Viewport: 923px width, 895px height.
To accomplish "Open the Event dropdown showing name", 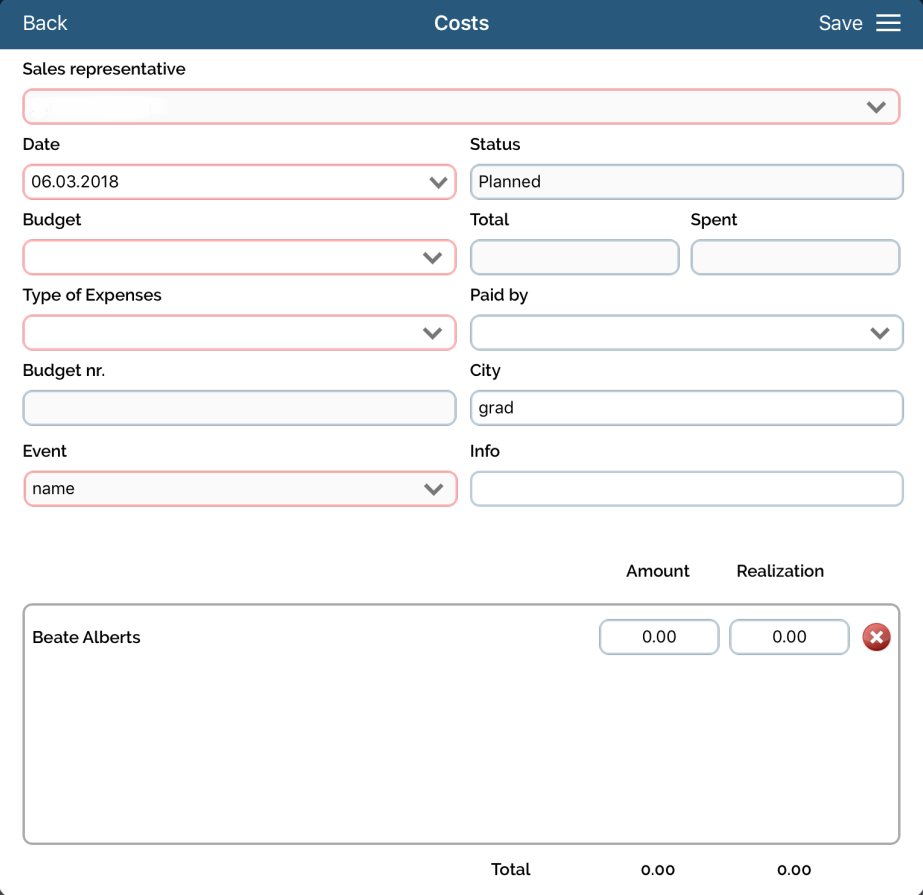I will pyautogui.click(x=240, y=489).
